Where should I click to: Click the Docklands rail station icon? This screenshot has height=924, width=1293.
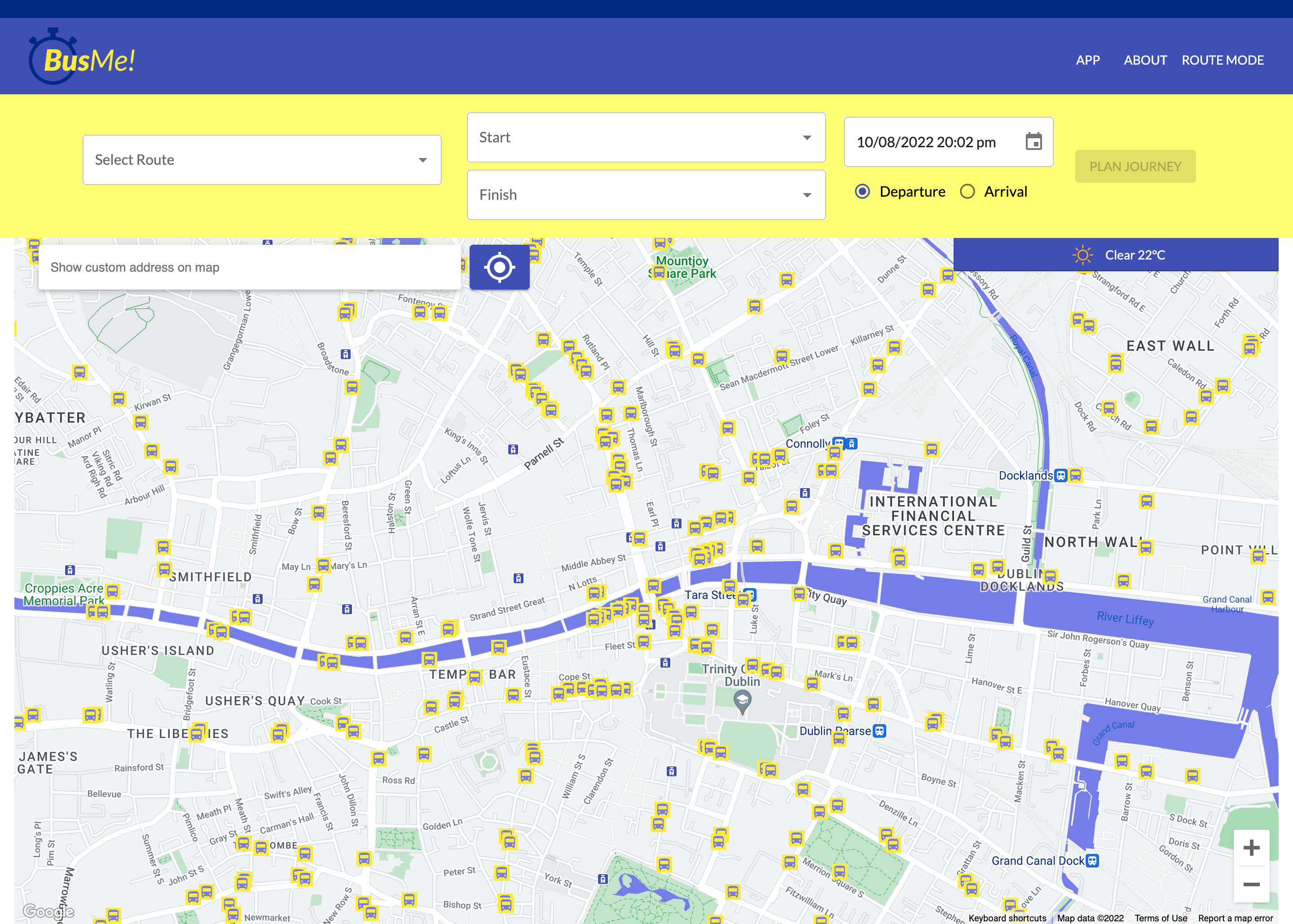1060,475
